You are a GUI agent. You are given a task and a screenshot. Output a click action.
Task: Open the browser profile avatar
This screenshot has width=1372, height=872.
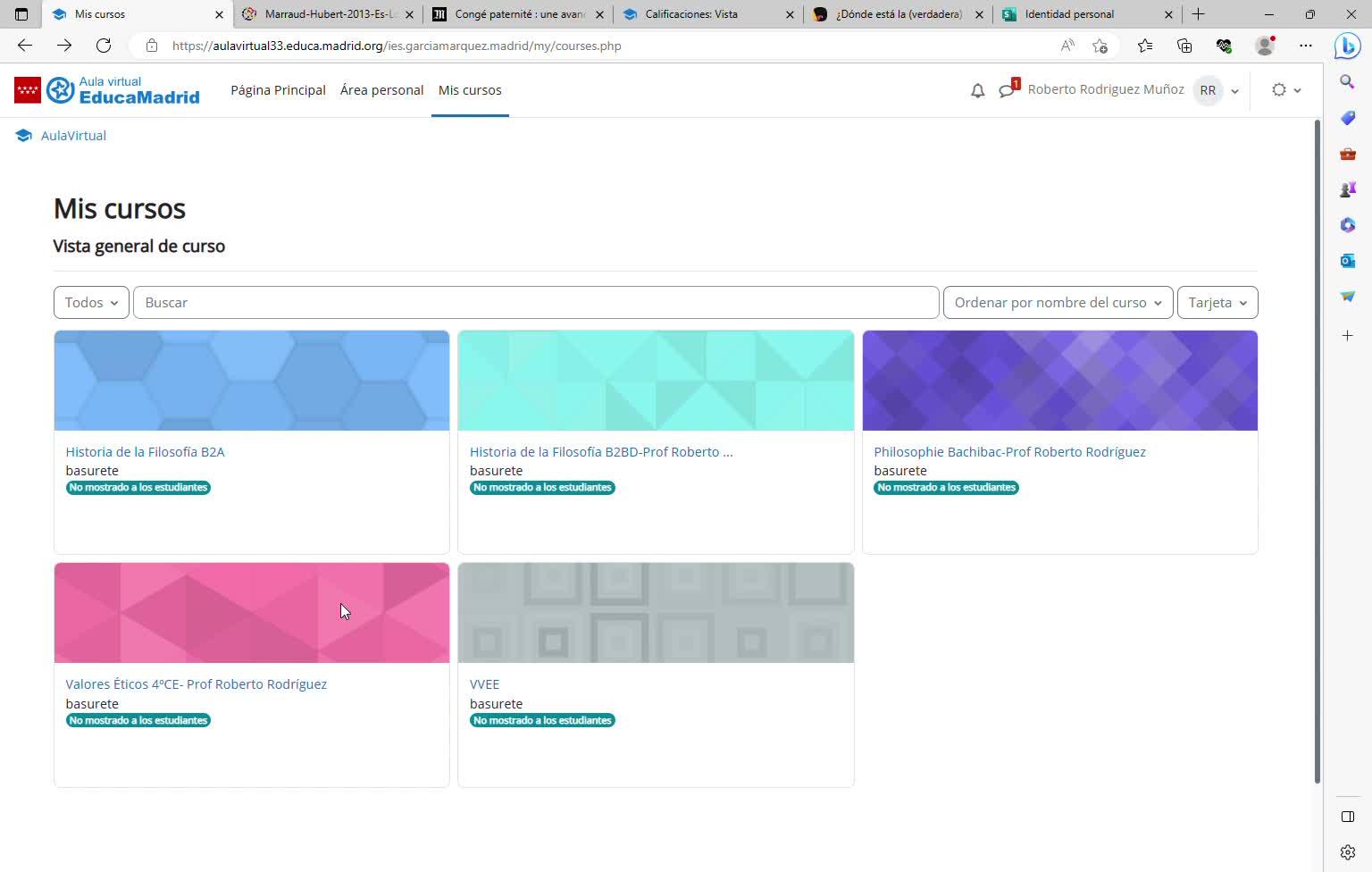point(1265,46)
